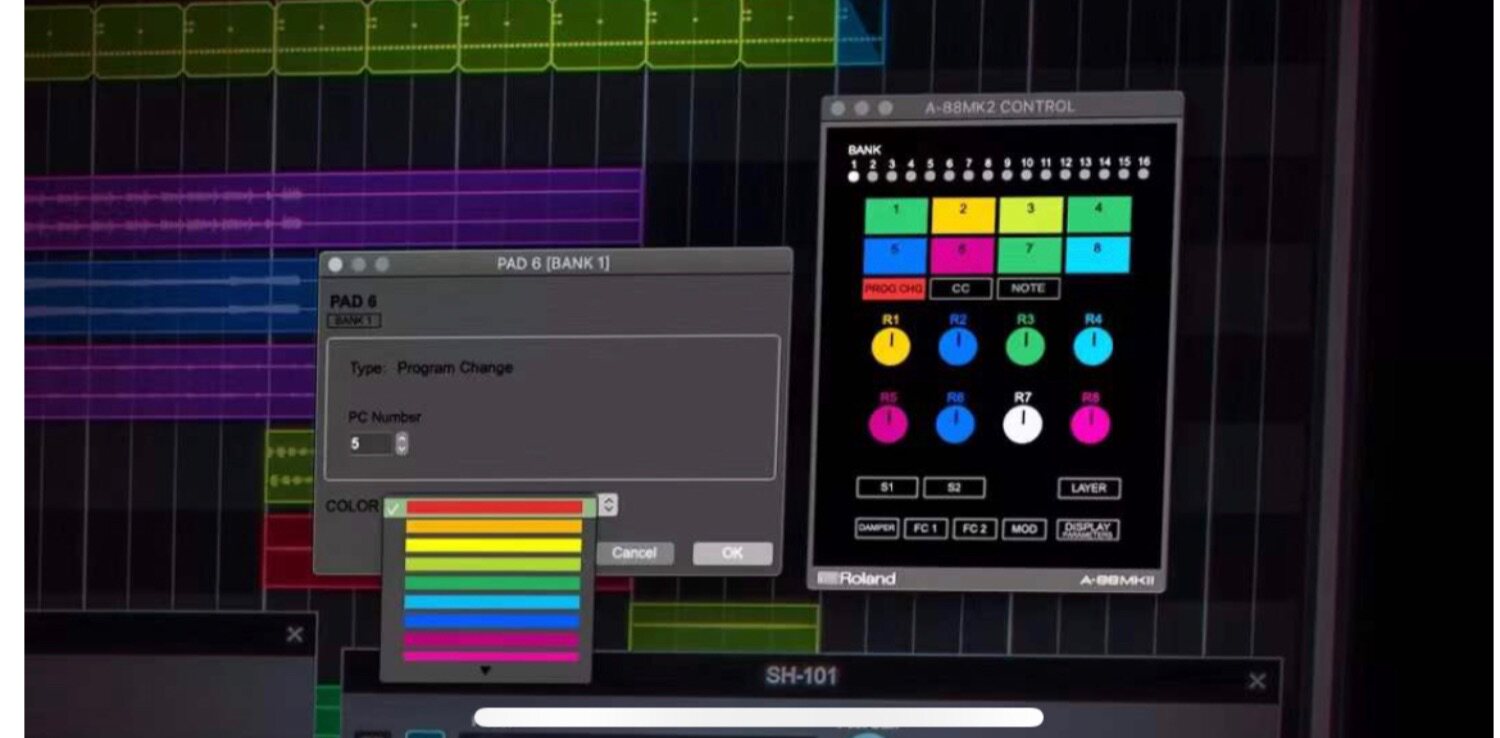Click lime pad 3

pyautogui.click(x=1031, y=214)
